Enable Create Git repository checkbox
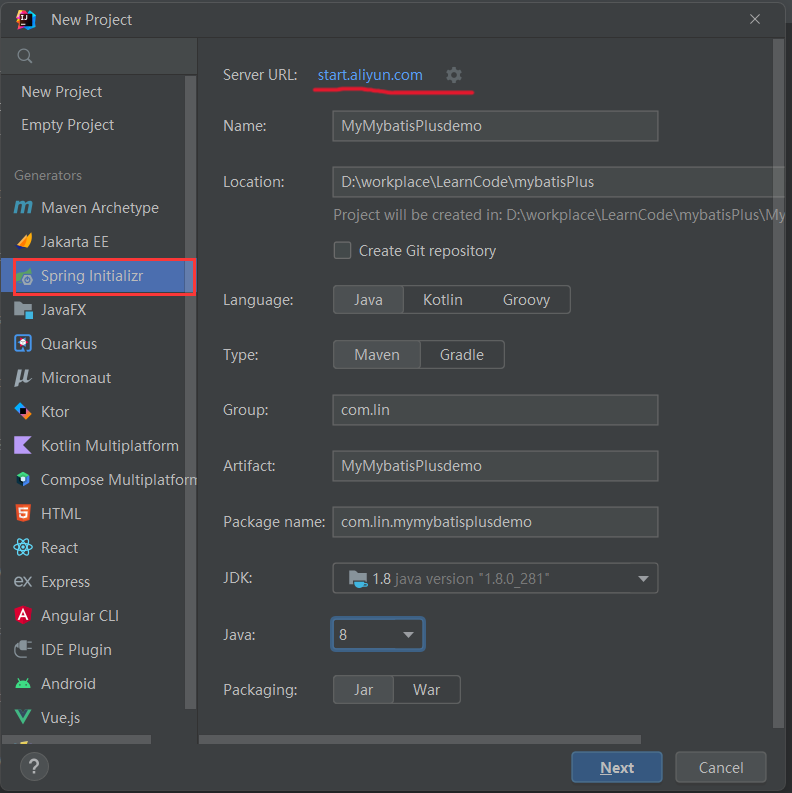 342,250
